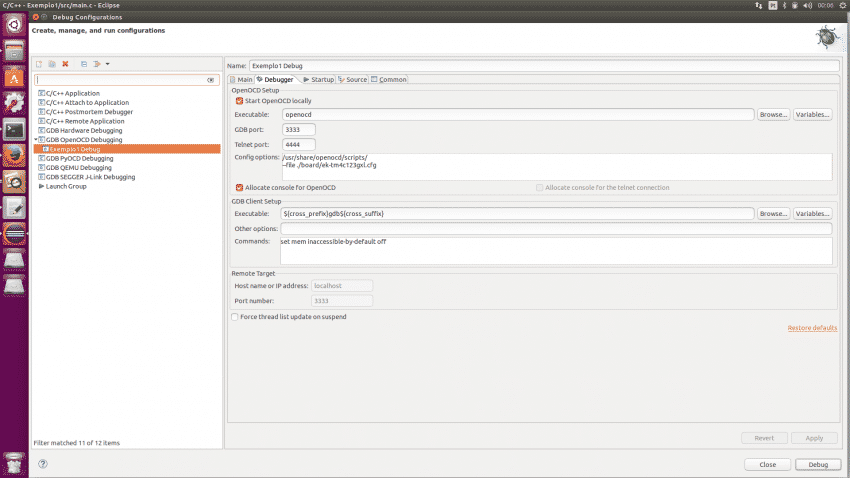850x478 pixels.
Task: Toggle Allocate console for the telnet connection
Action: [x=539, y=188]
